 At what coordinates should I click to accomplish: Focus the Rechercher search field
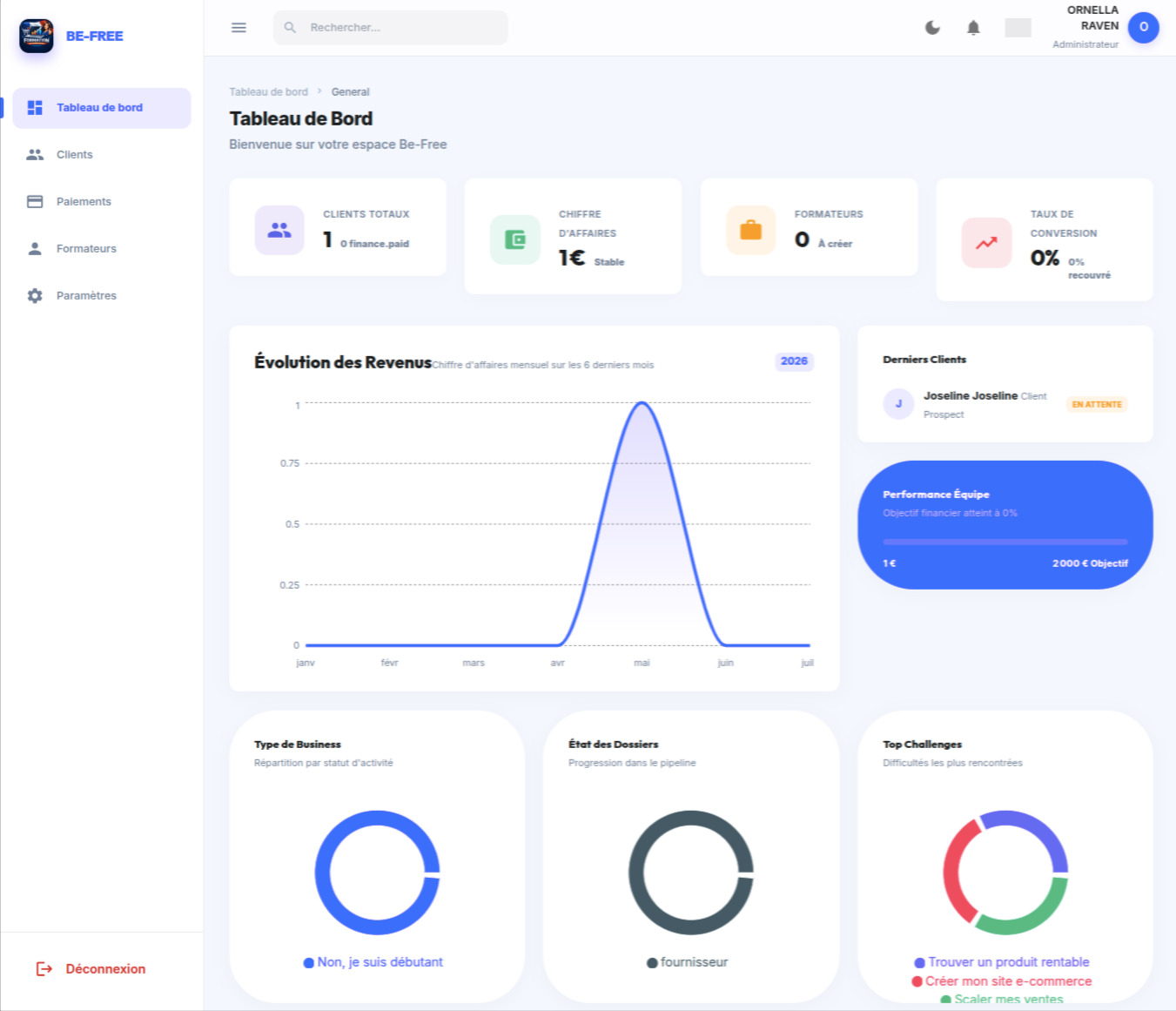pyautogui.click(x=391, y=28)
